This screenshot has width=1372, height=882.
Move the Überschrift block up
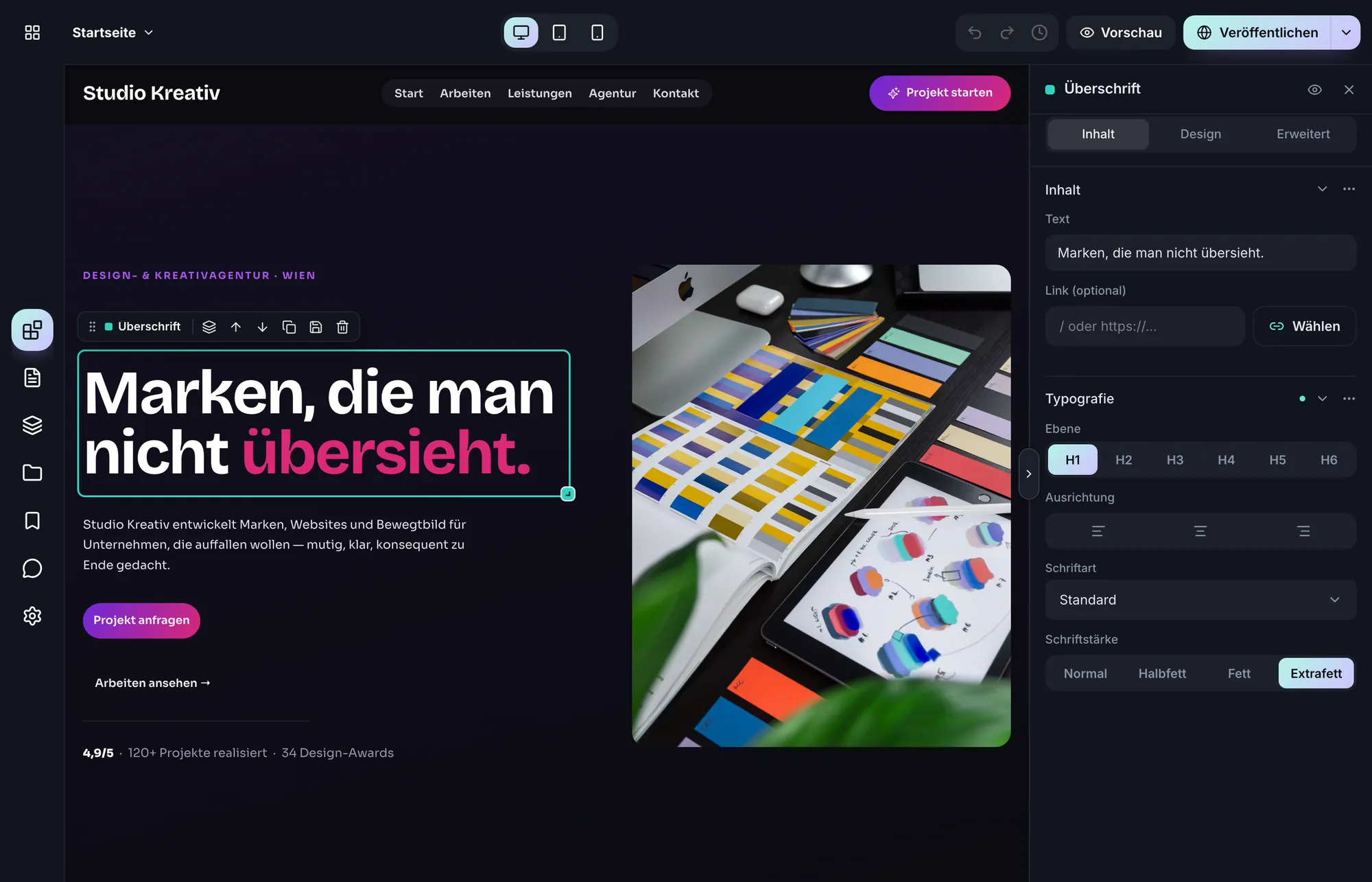click(236, 327)
